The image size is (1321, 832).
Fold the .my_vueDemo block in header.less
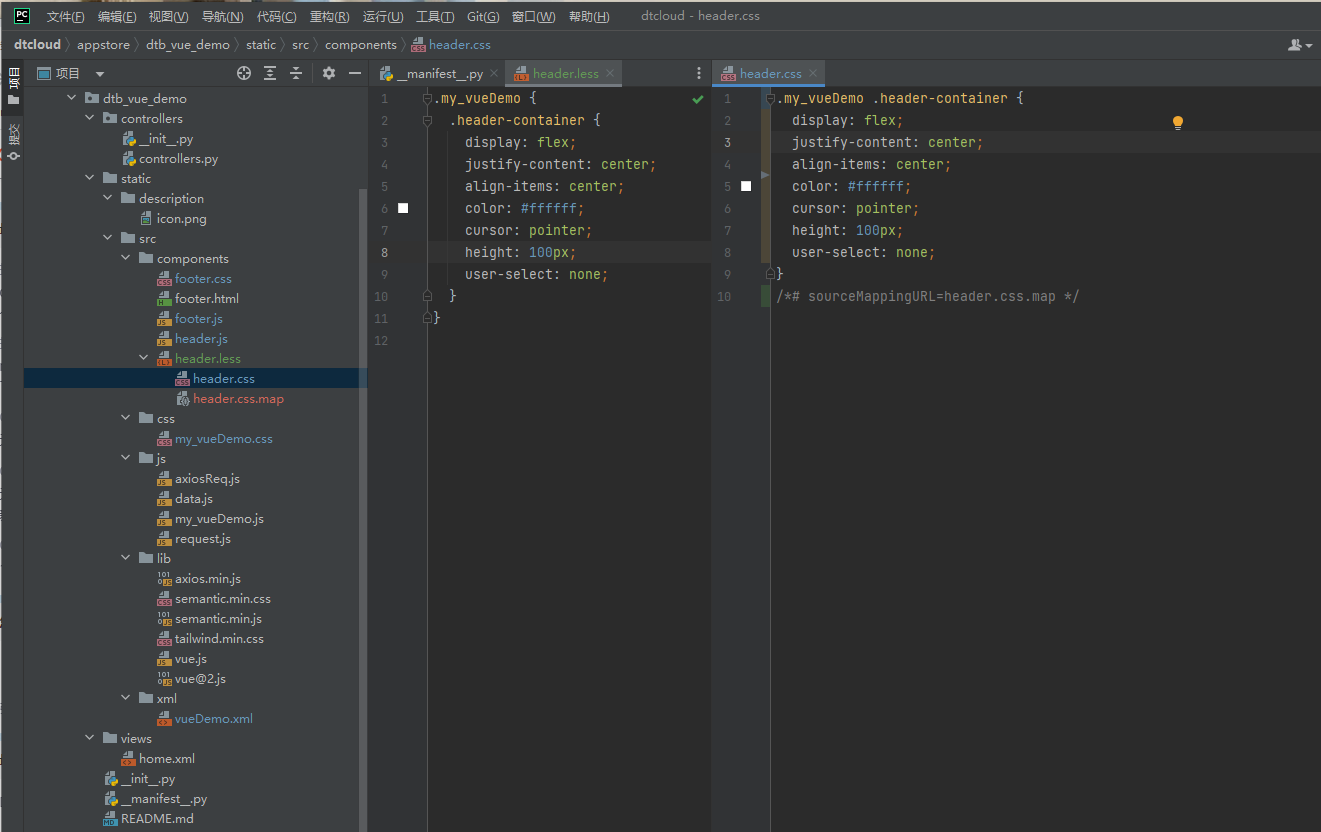tap(427, 99)
